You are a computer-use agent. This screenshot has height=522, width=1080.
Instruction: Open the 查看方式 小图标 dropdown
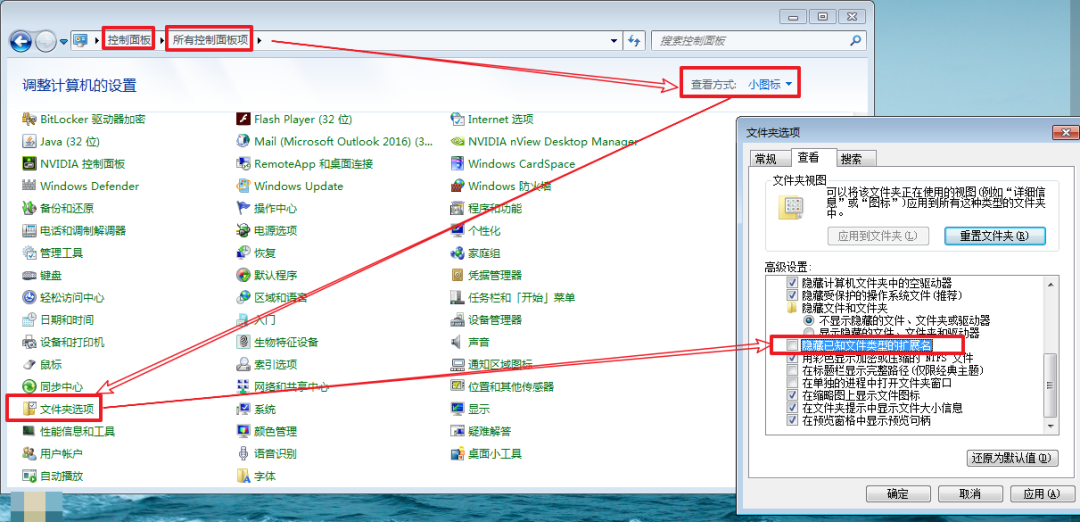(770, 84)
